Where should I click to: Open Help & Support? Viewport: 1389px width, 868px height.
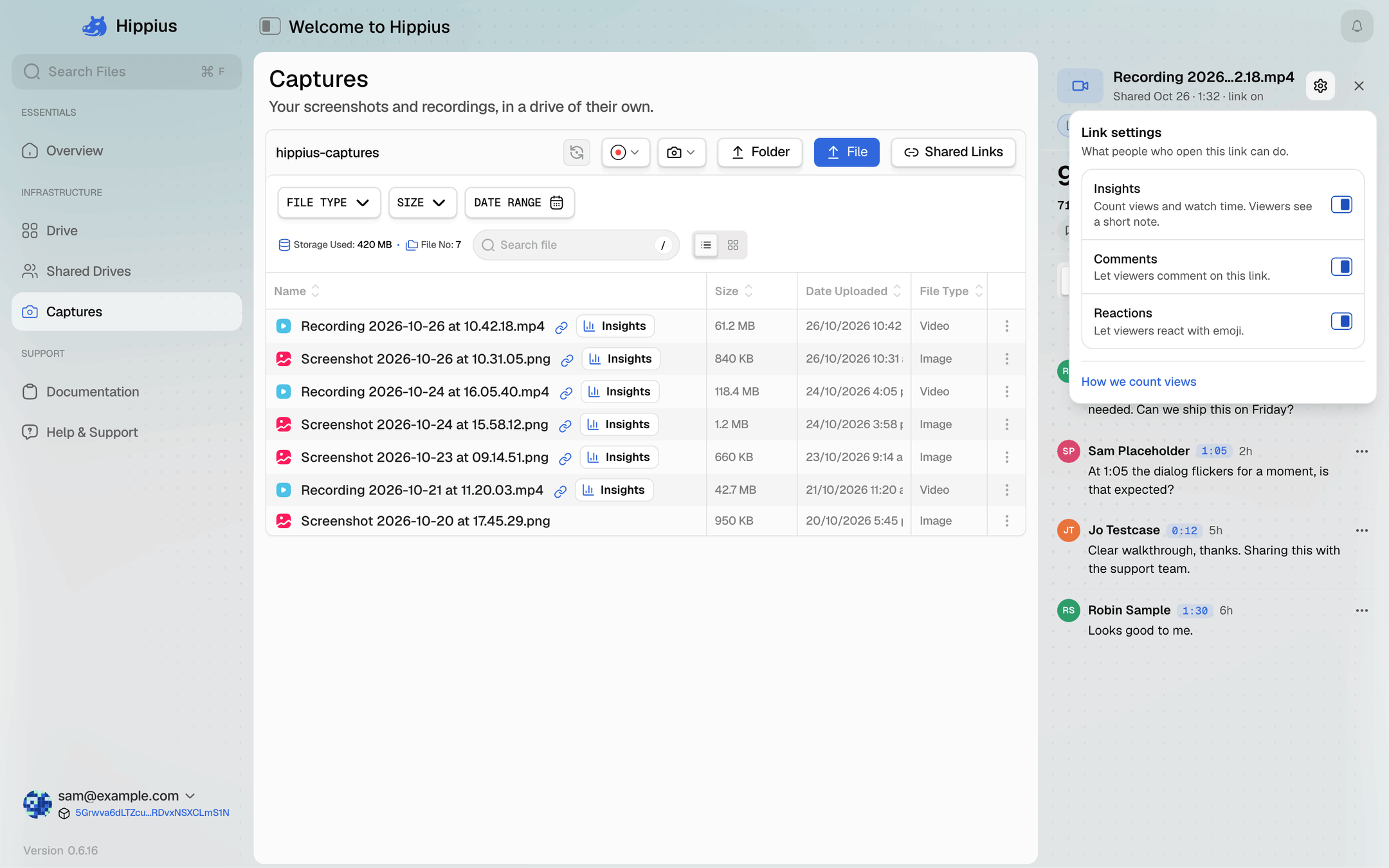[127, 432]
